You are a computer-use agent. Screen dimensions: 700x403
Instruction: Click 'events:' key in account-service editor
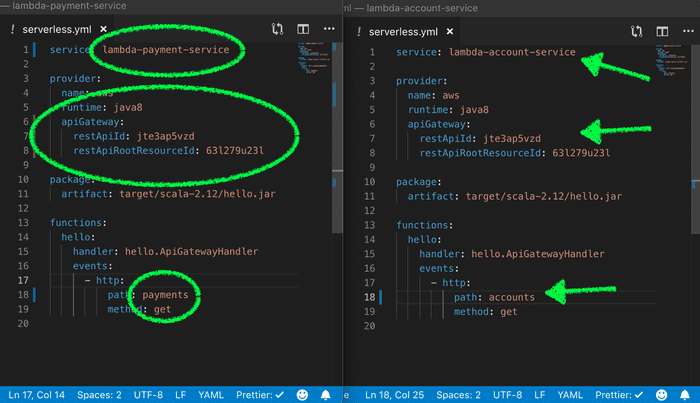[x=439, y=268]
